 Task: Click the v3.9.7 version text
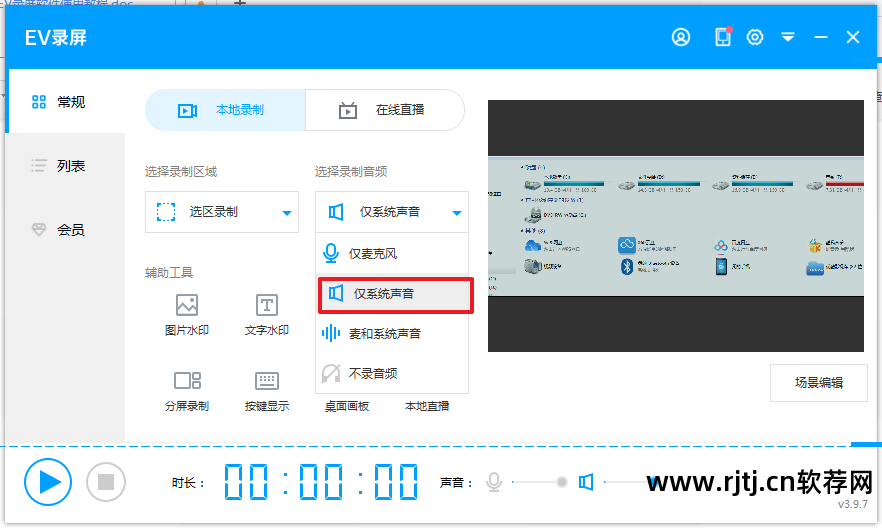(x=853, y=504)
